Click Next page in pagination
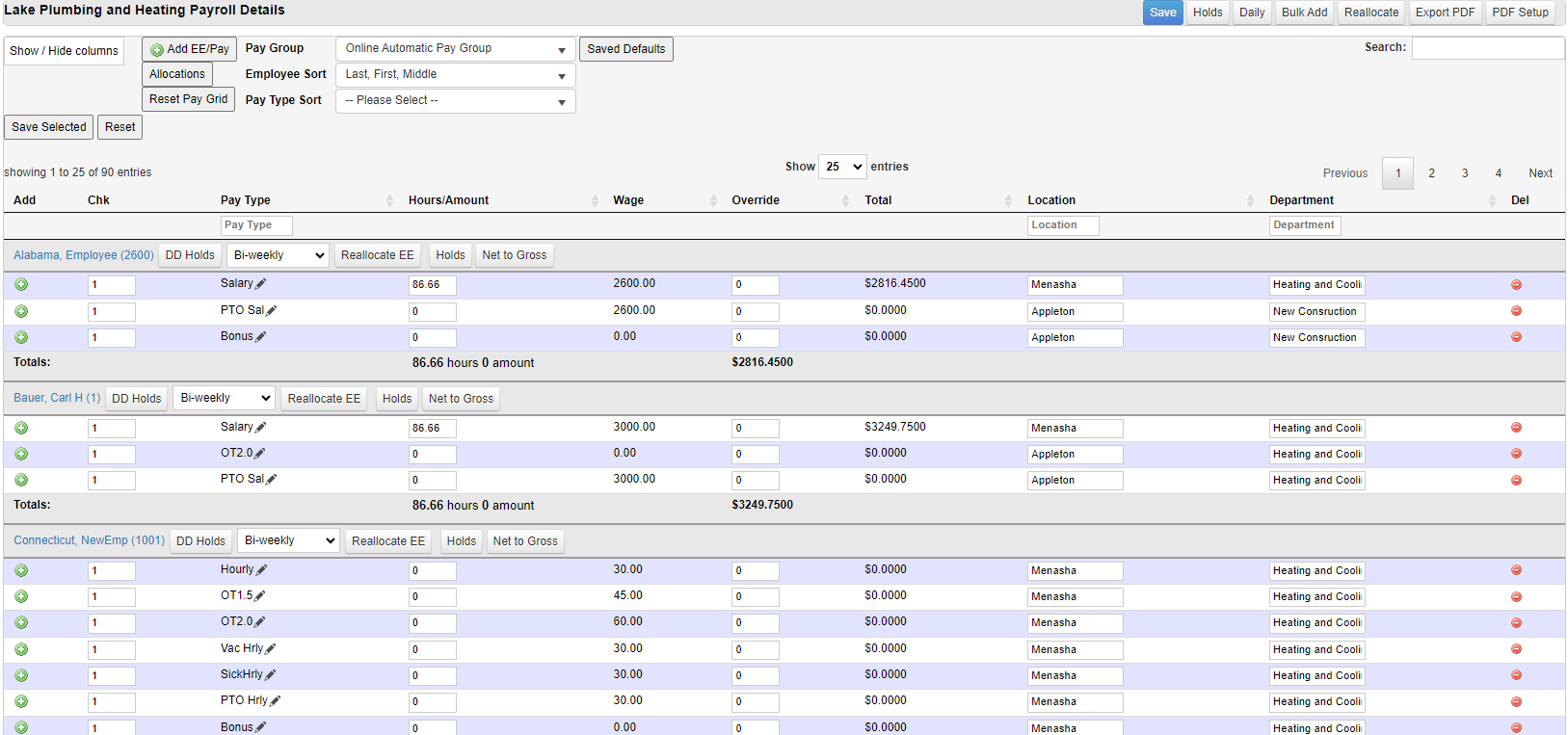This screenshot has height=735, width=1568. (x=1540, y=173)
